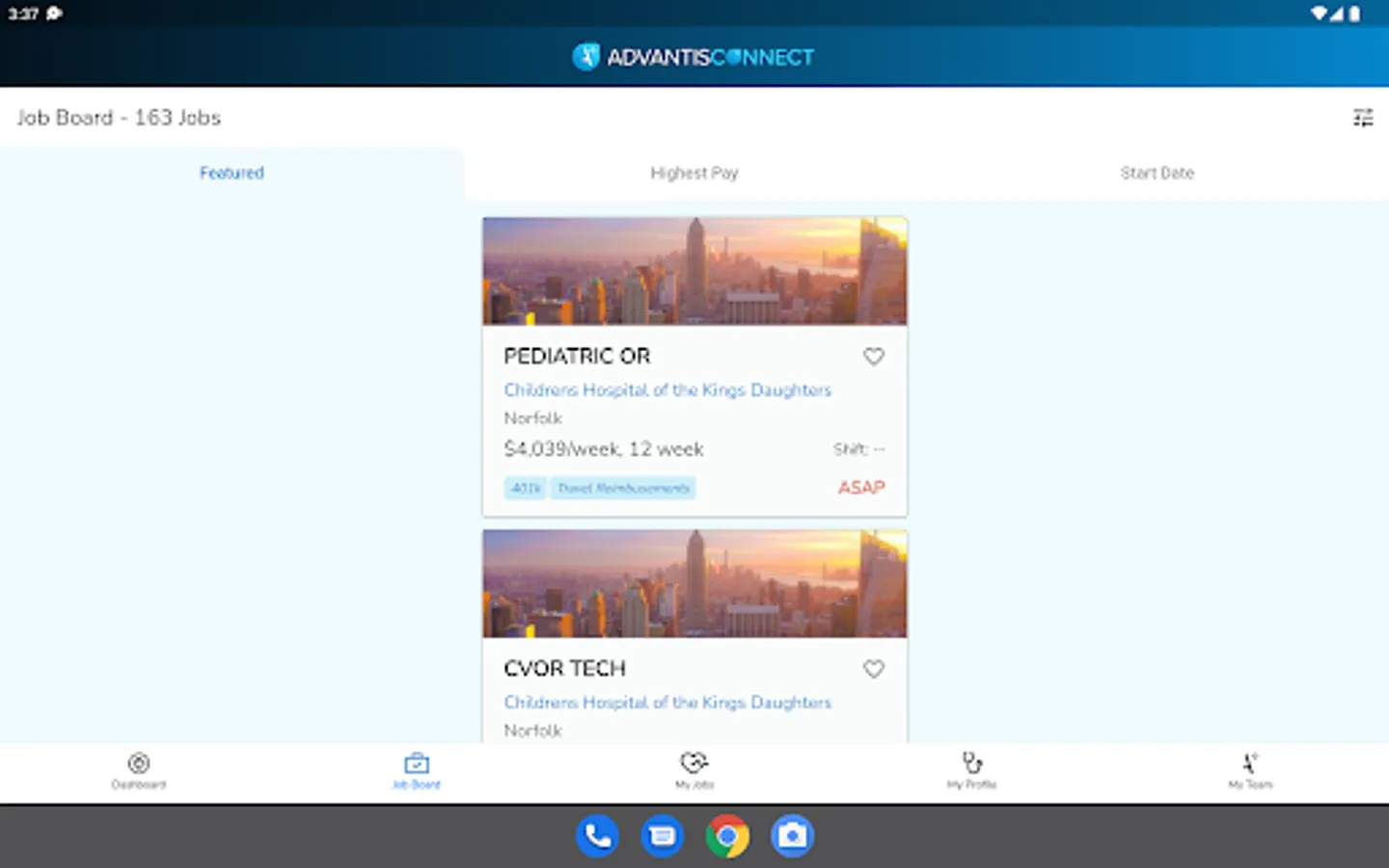Tap the red ASAP start label
1389x868 pixels.
click(861, 488)
